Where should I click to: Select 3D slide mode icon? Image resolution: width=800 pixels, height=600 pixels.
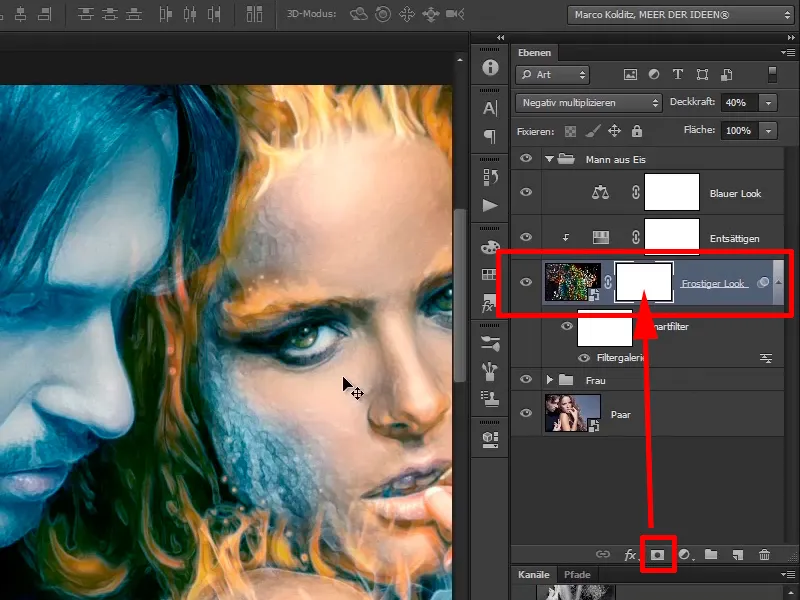[431, 14]
